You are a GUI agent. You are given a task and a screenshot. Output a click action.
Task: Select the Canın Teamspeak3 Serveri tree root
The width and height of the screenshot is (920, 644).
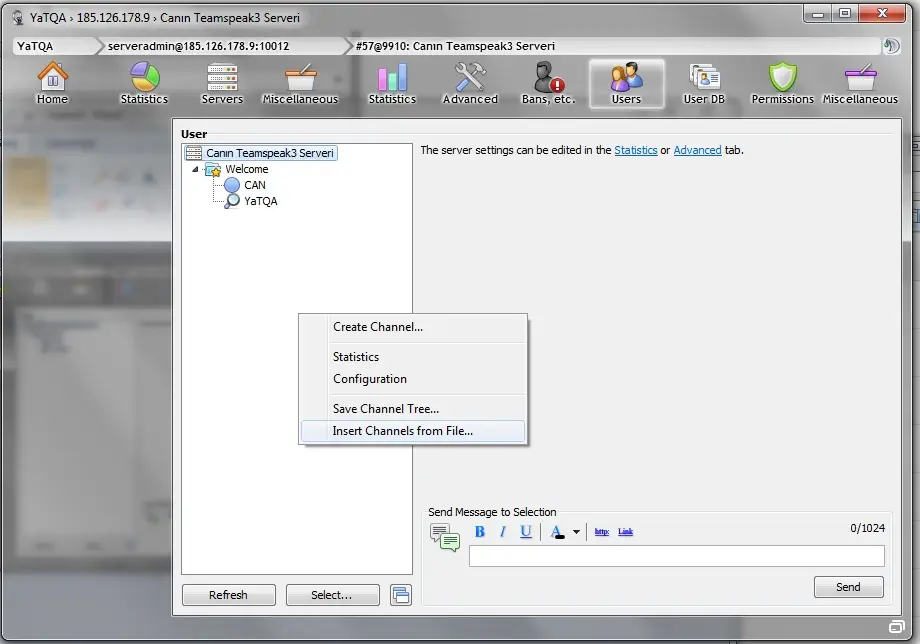[x=261, y=153]
